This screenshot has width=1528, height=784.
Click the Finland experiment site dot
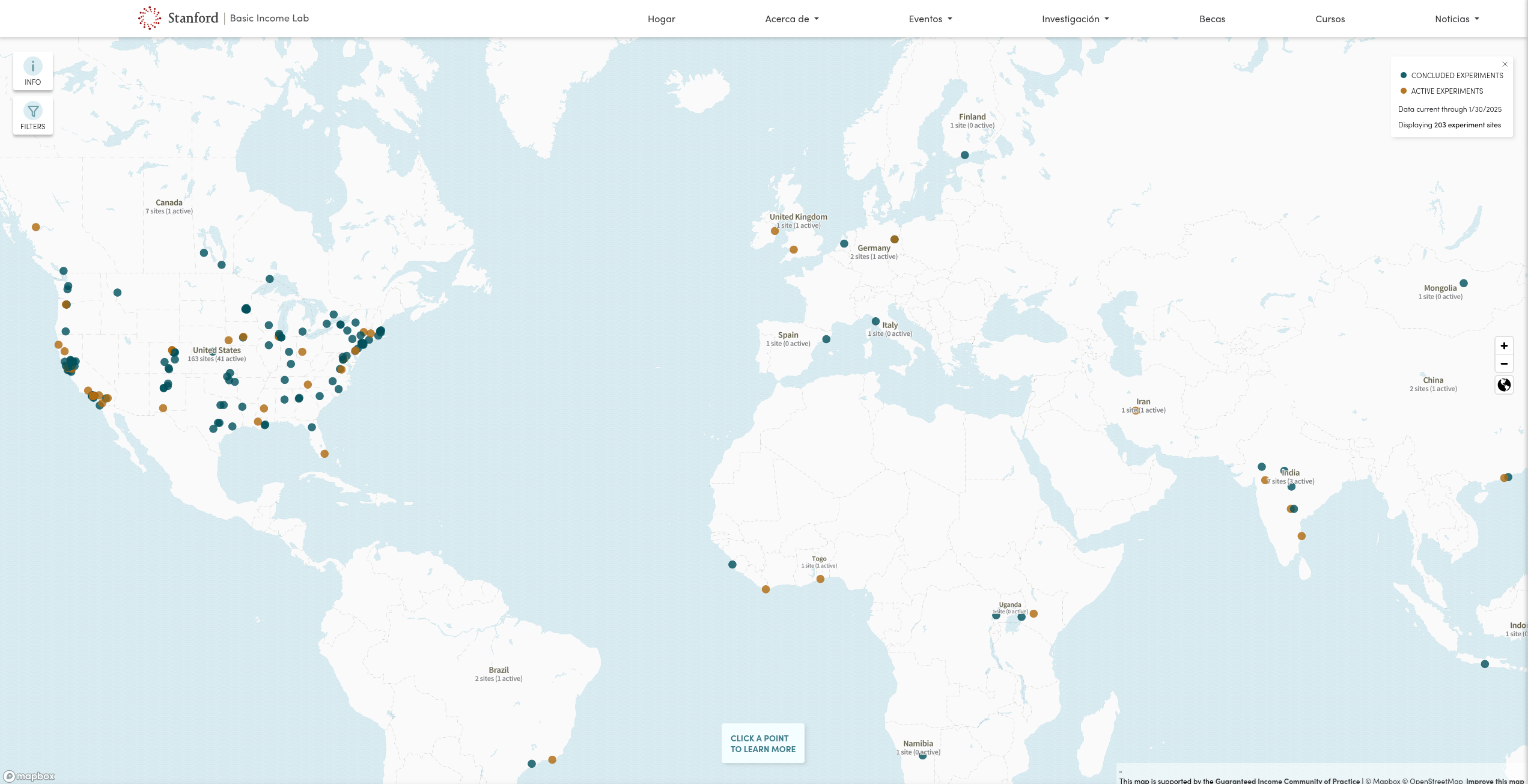pyautogui.click(x=964, y=155)
